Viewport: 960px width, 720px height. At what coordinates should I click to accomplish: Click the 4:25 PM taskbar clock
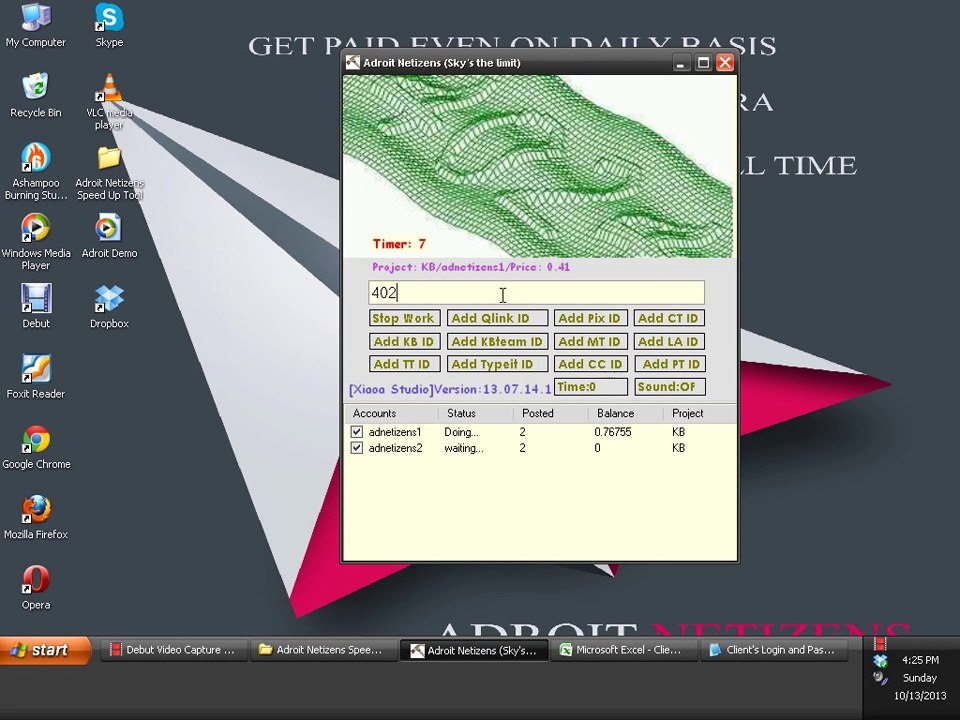920,660
